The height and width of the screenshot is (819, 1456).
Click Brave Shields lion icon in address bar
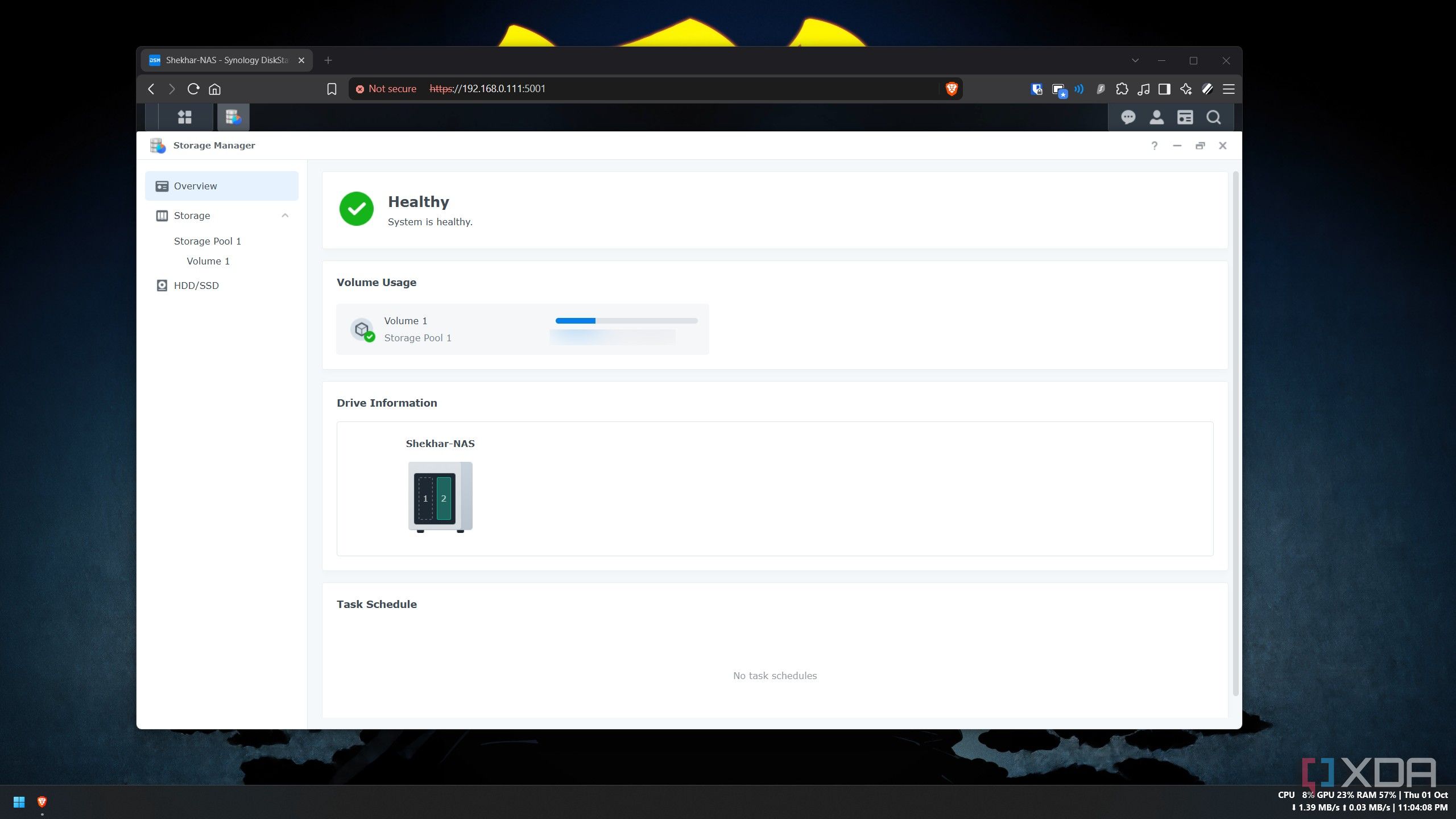[x=952, y=89]
